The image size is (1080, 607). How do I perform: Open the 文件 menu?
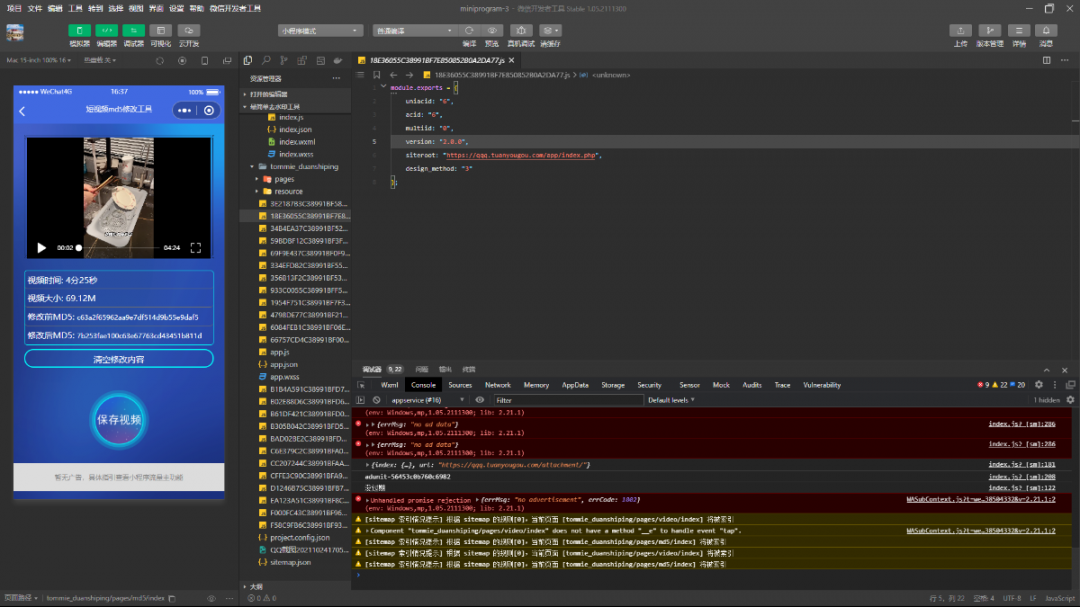coord(34,8)
